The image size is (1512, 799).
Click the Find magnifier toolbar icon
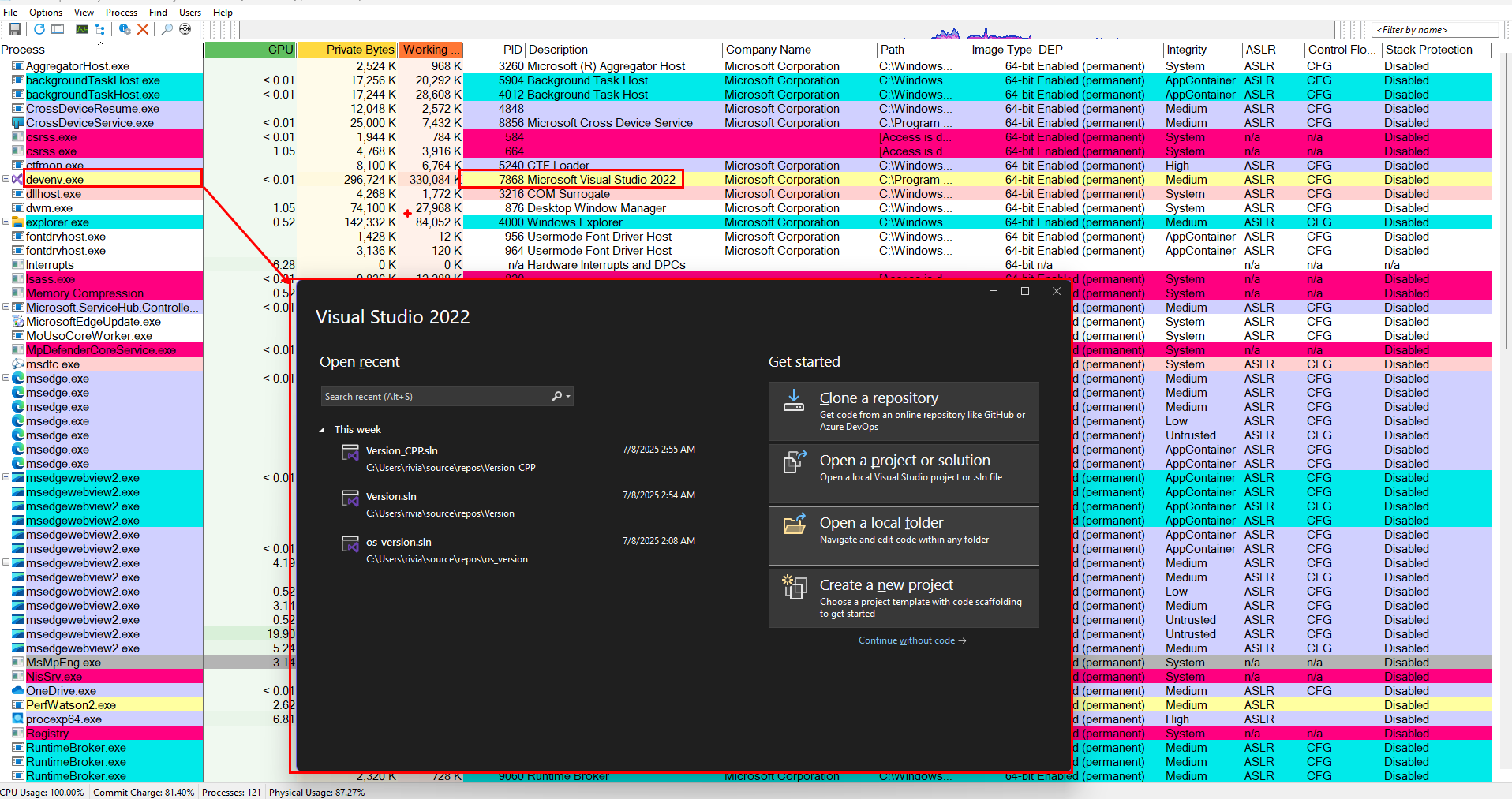pos(167,29)
